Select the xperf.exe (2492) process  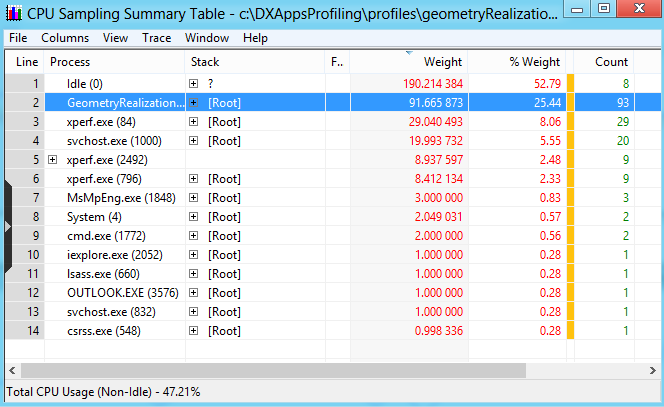pyautogui.click(x=107, y=160)
